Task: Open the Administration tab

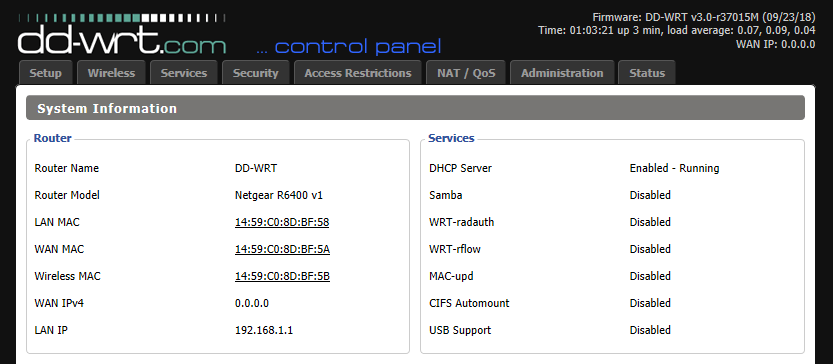Action: (x=562, y=73)
